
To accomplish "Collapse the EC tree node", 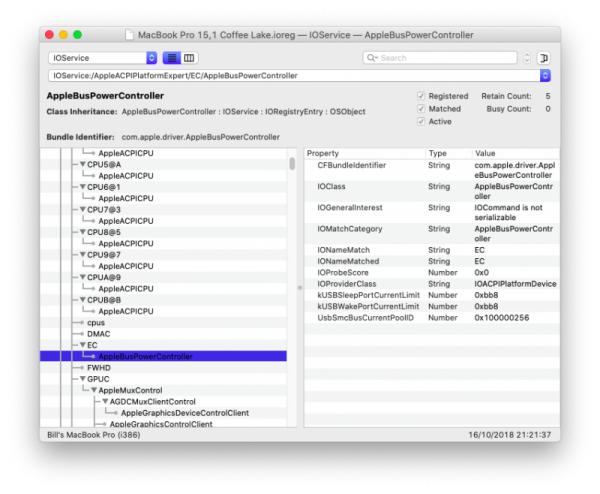I will coord(81,345).
